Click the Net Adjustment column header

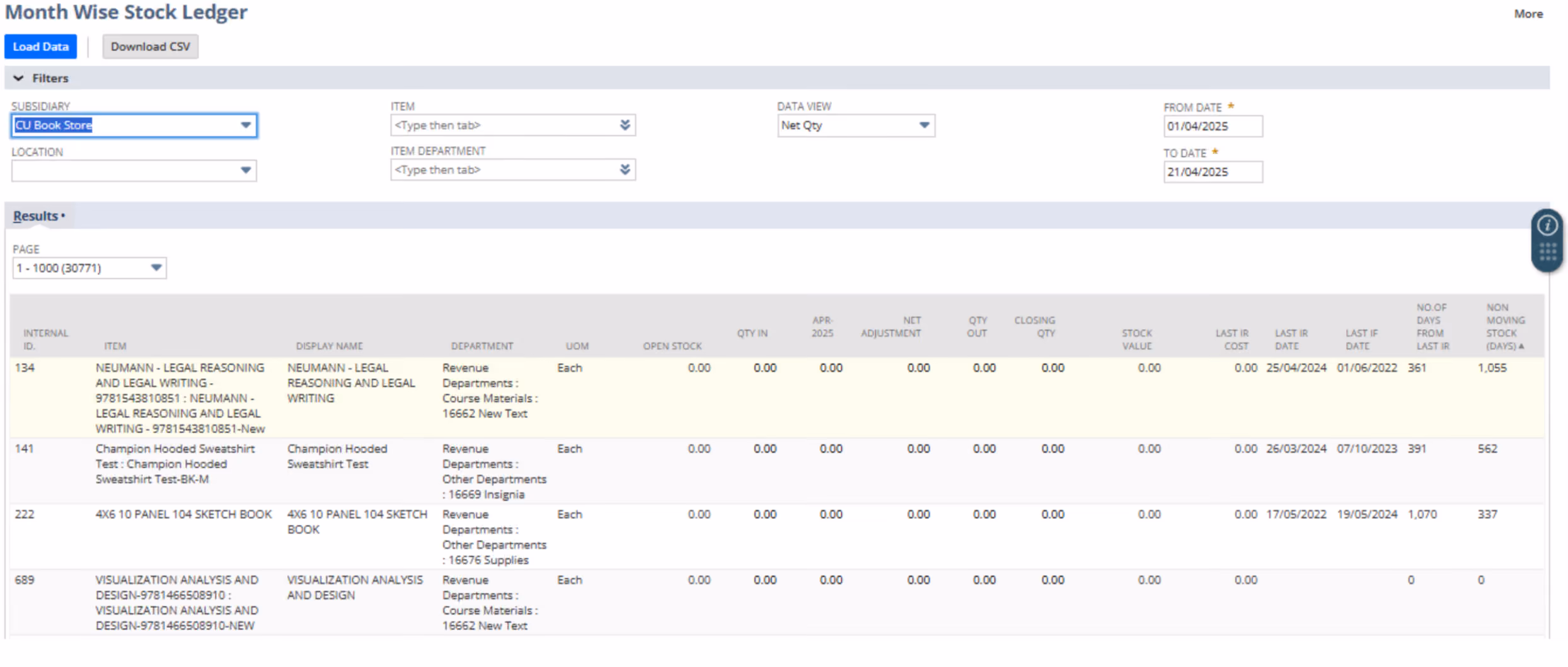click(891, 327)
